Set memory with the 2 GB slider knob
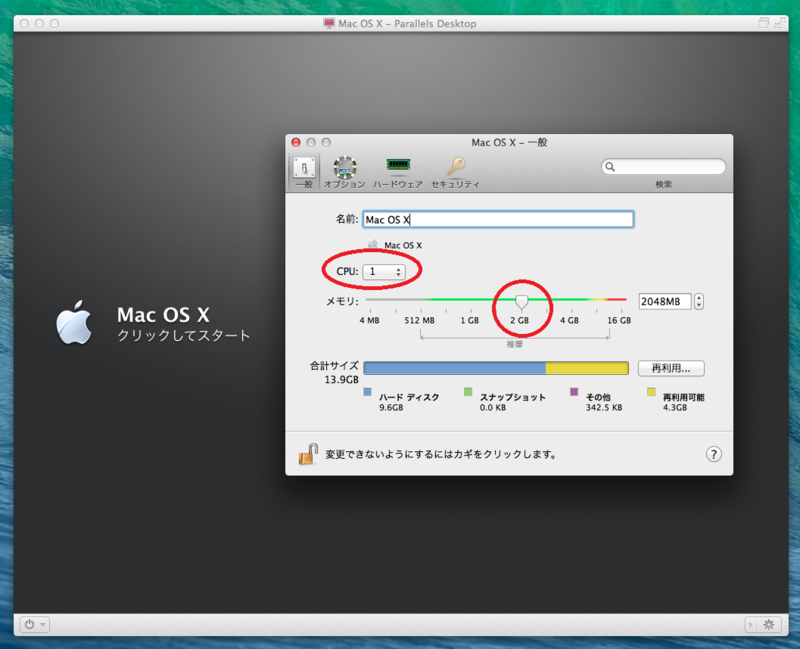Screen dimensions: 800x649 pos(521,303)
